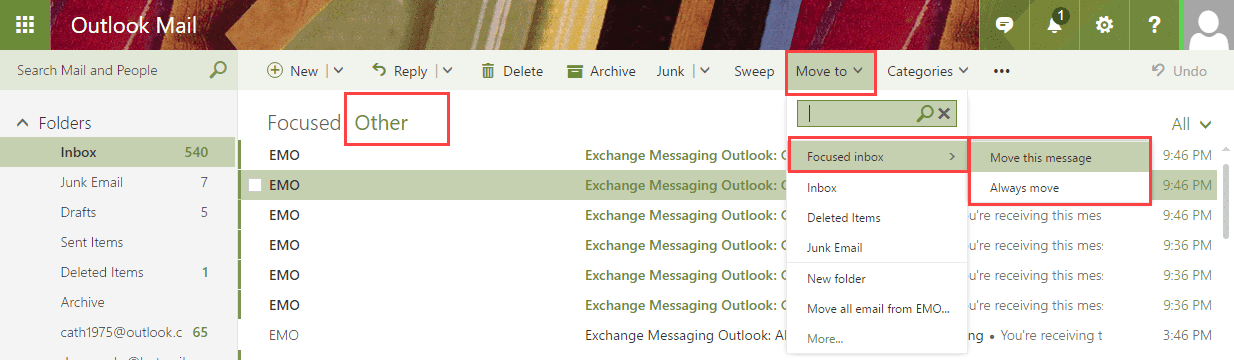Open settings gear icon
The image size is (1234, 360).
pos(1104,25)
